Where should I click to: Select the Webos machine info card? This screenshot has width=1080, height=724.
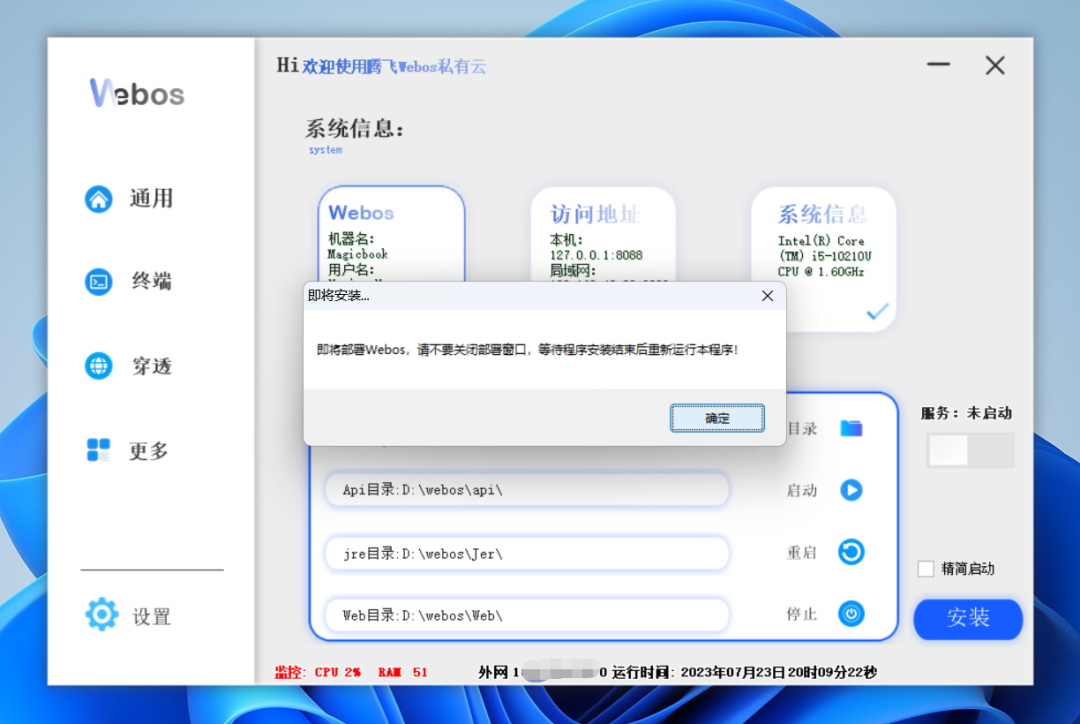pyautogui.click(x=391, y=234)
